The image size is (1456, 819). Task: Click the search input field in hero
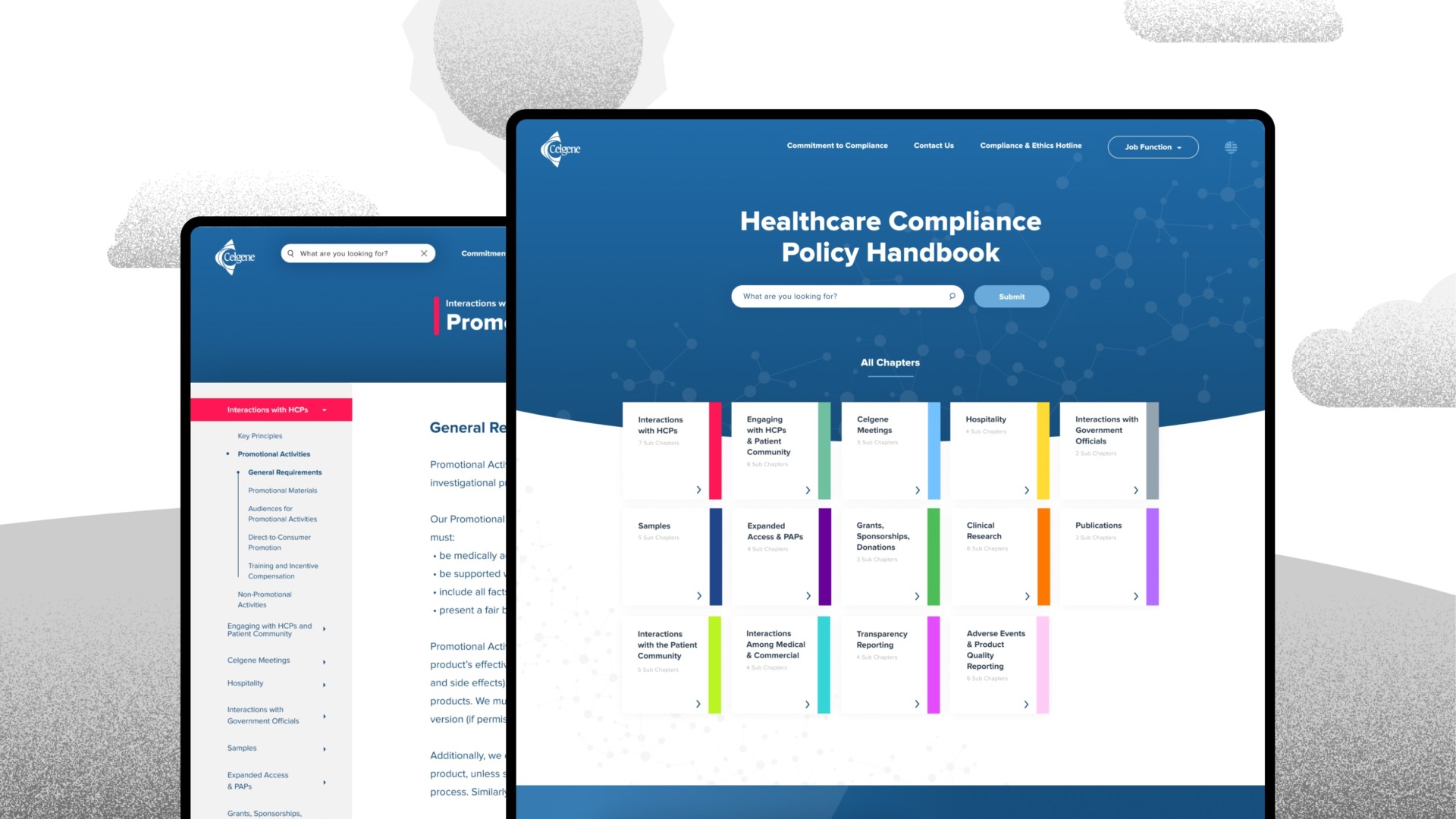coord(843,296)
